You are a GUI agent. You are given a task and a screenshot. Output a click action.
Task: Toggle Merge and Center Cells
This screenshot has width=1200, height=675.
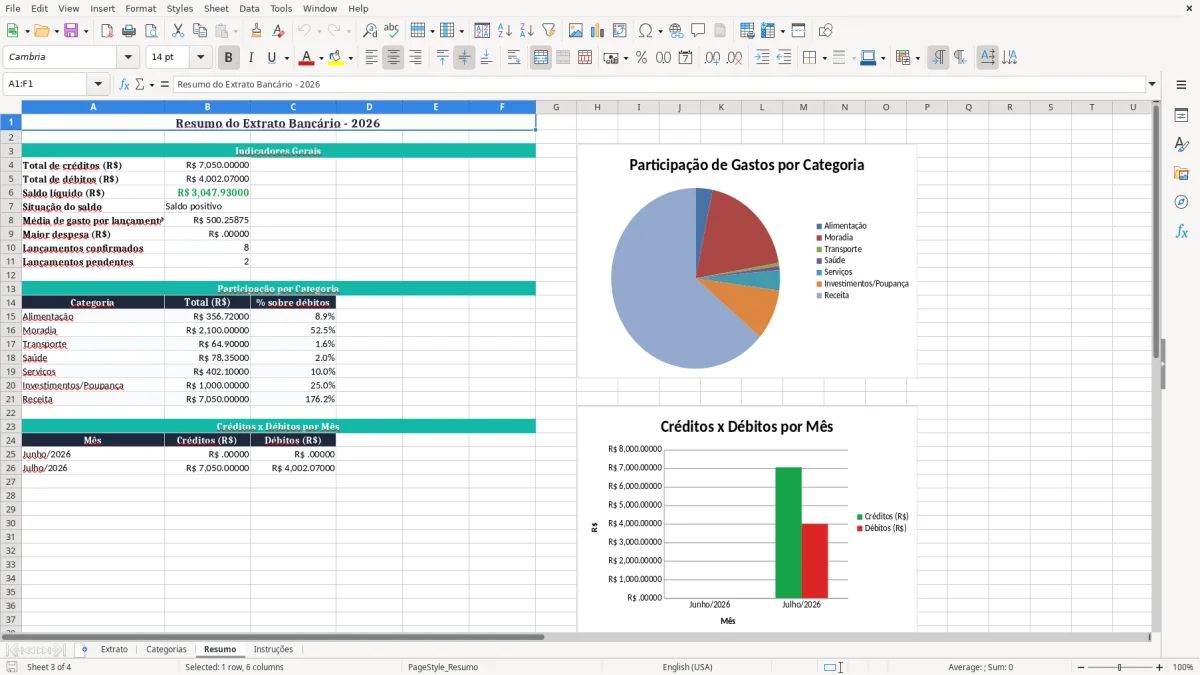tap(541, 58)
